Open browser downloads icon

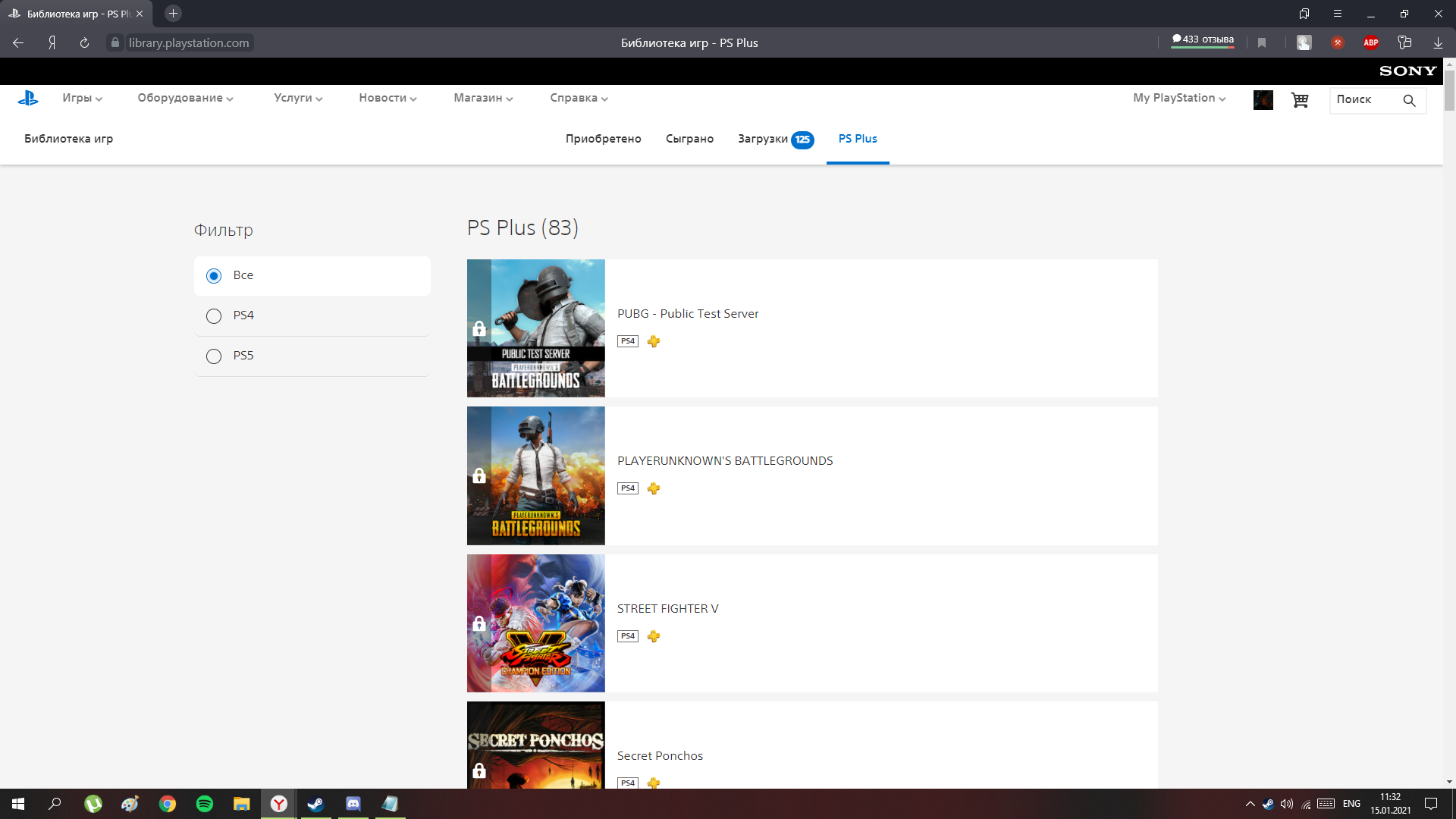coord(1438,42)
